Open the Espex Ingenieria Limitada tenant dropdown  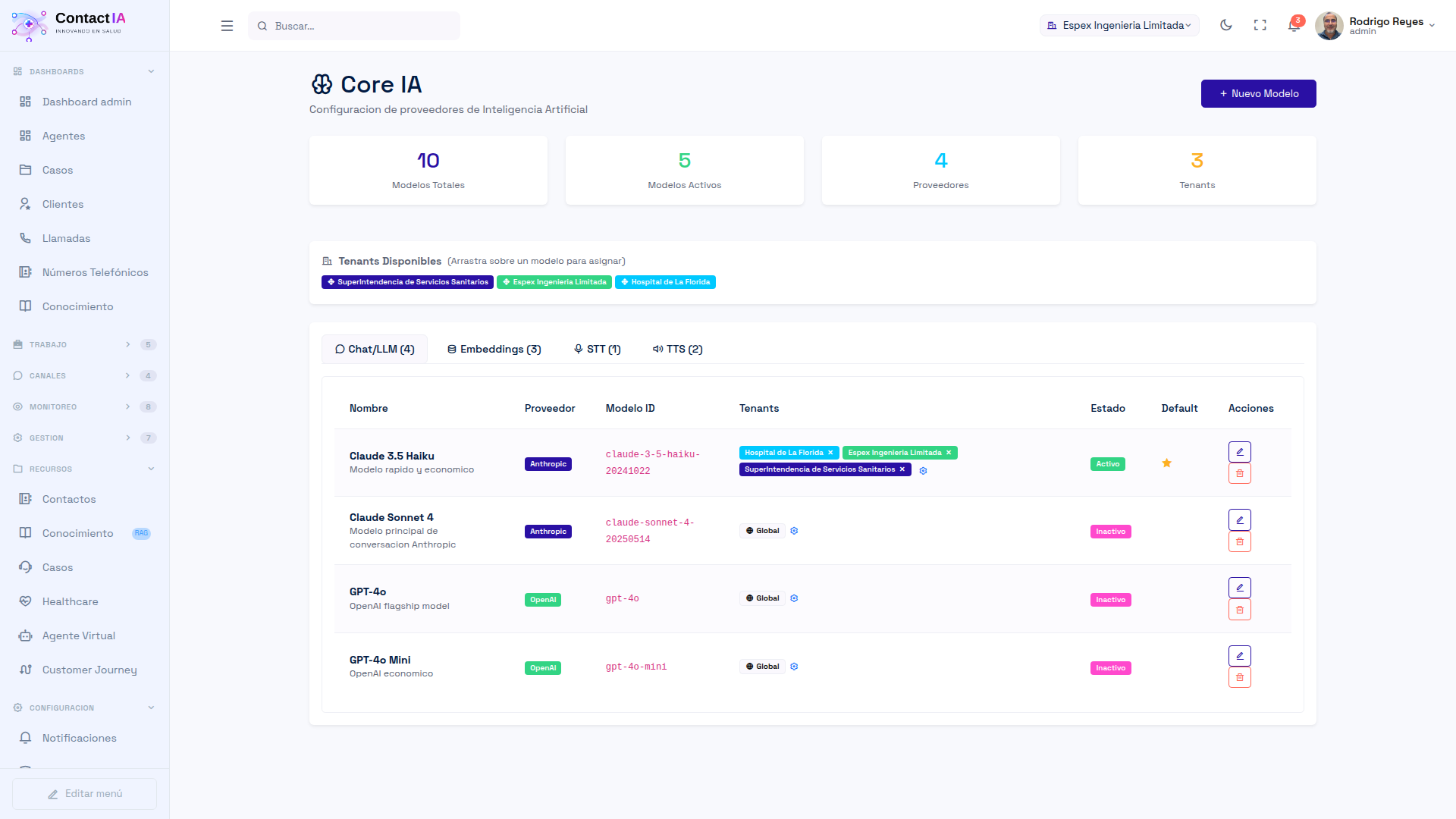click(x=1119, y=25)
